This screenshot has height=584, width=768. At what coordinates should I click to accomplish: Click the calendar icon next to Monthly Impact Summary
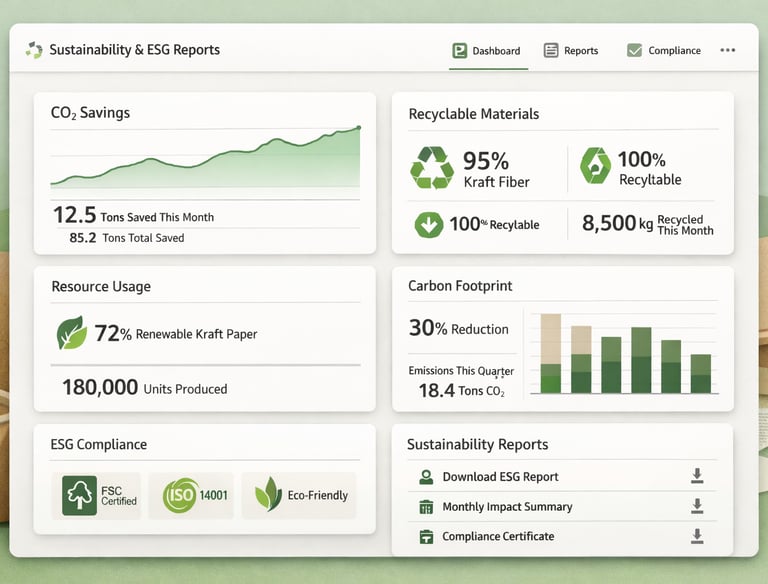coord(426,507)
